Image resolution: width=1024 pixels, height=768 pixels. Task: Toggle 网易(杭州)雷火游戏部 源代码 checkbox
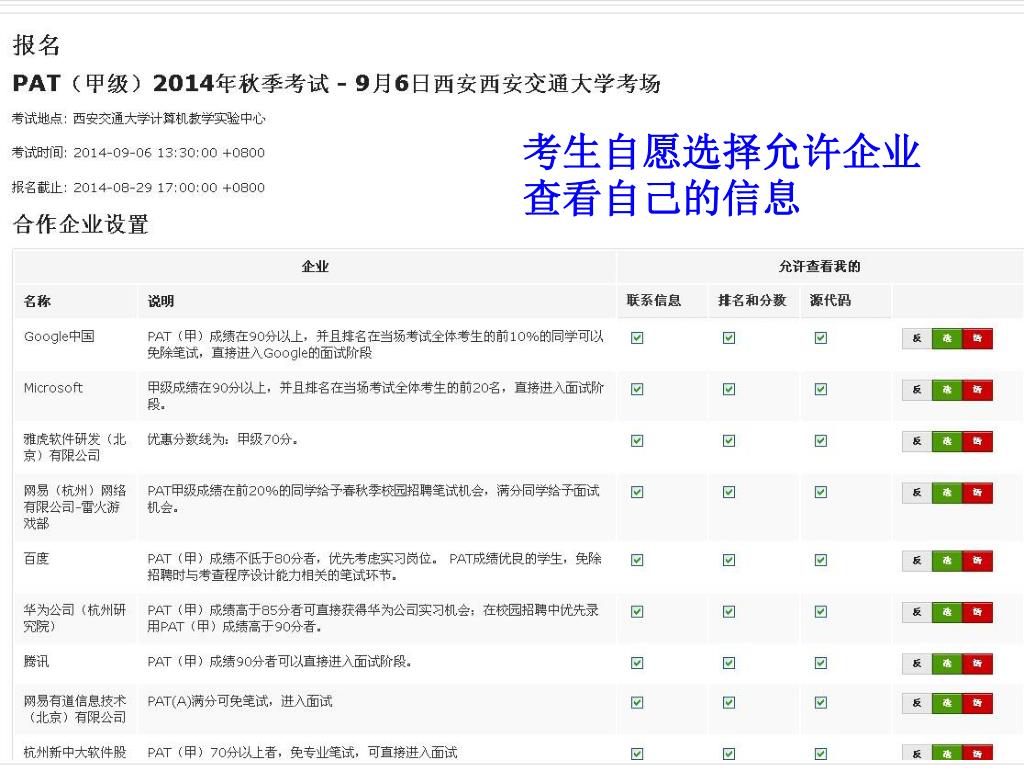[821, 492]
